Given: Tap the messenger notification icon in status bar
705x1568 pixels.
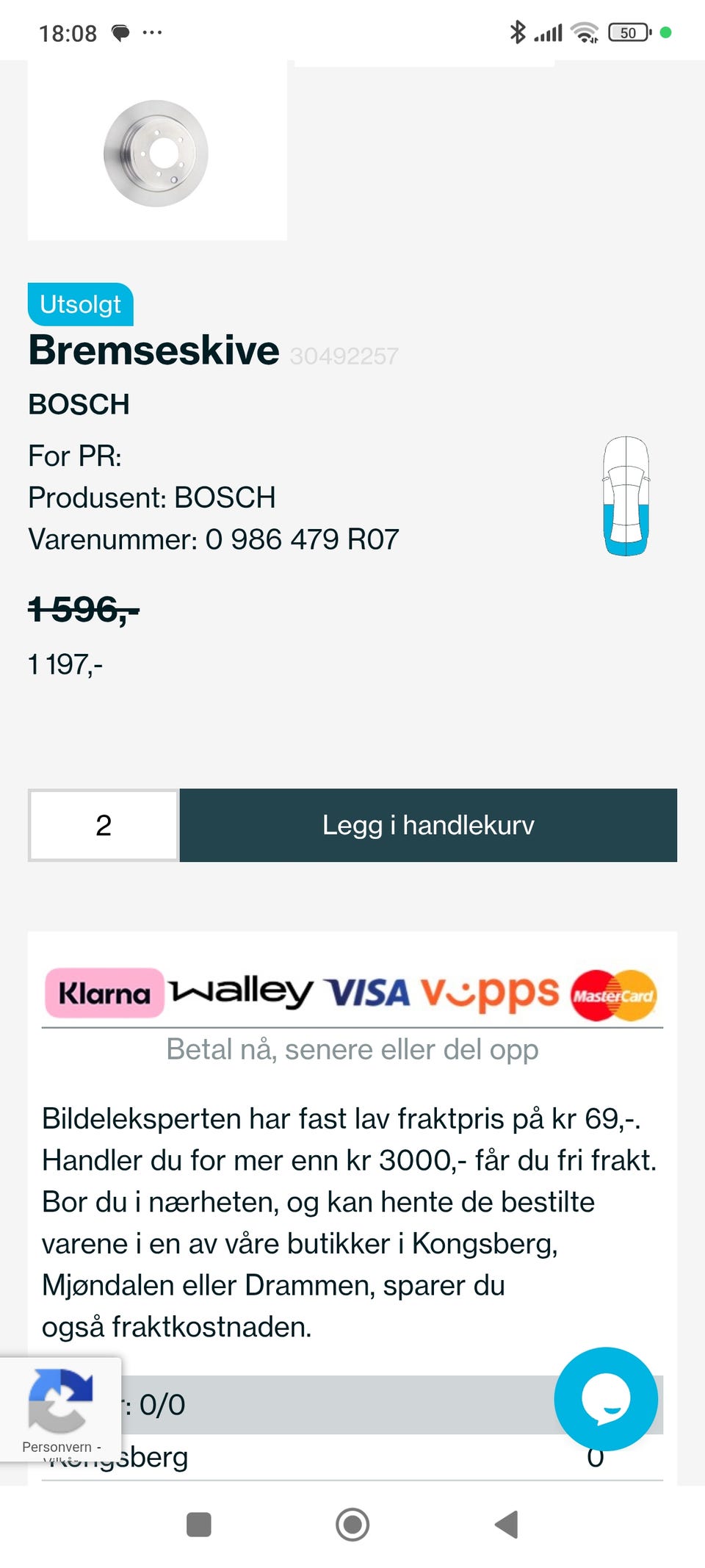Looking at the screenshot, I should point(120,32).
